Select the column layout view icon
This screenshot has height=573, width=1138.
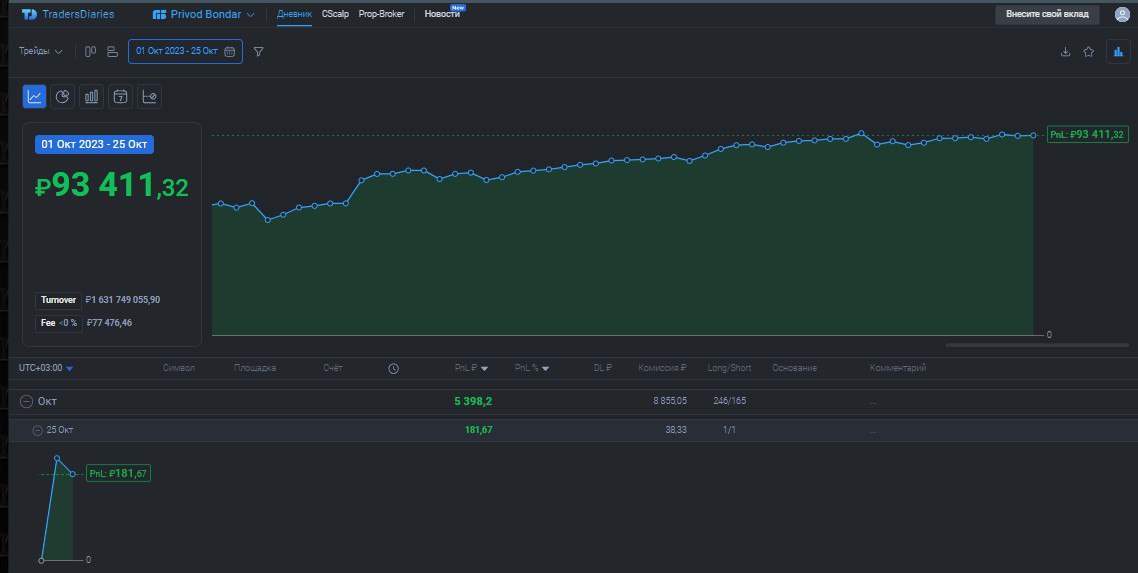pos(91,51)
